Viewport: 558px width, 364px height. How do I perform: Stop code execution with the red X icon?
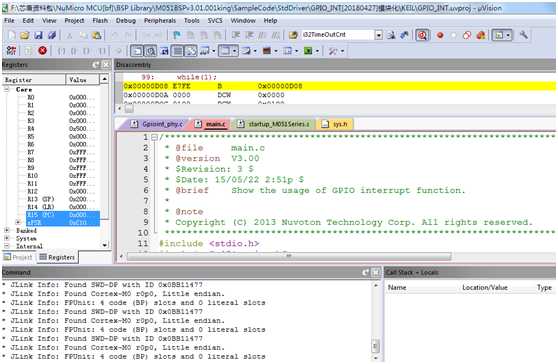tap(42, 51)
